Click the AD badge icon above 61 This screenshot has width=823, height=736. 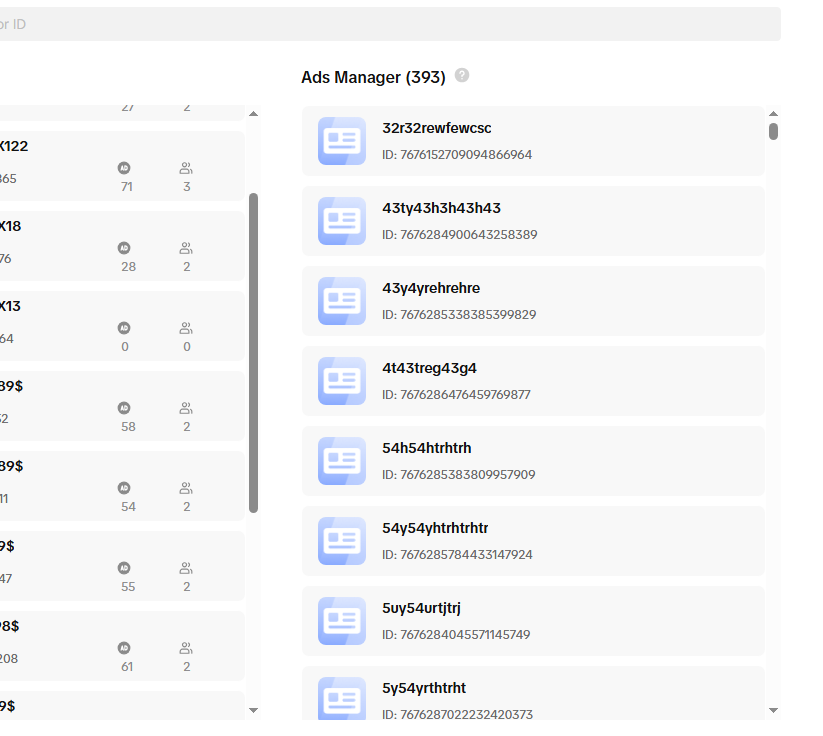[124, 648]
